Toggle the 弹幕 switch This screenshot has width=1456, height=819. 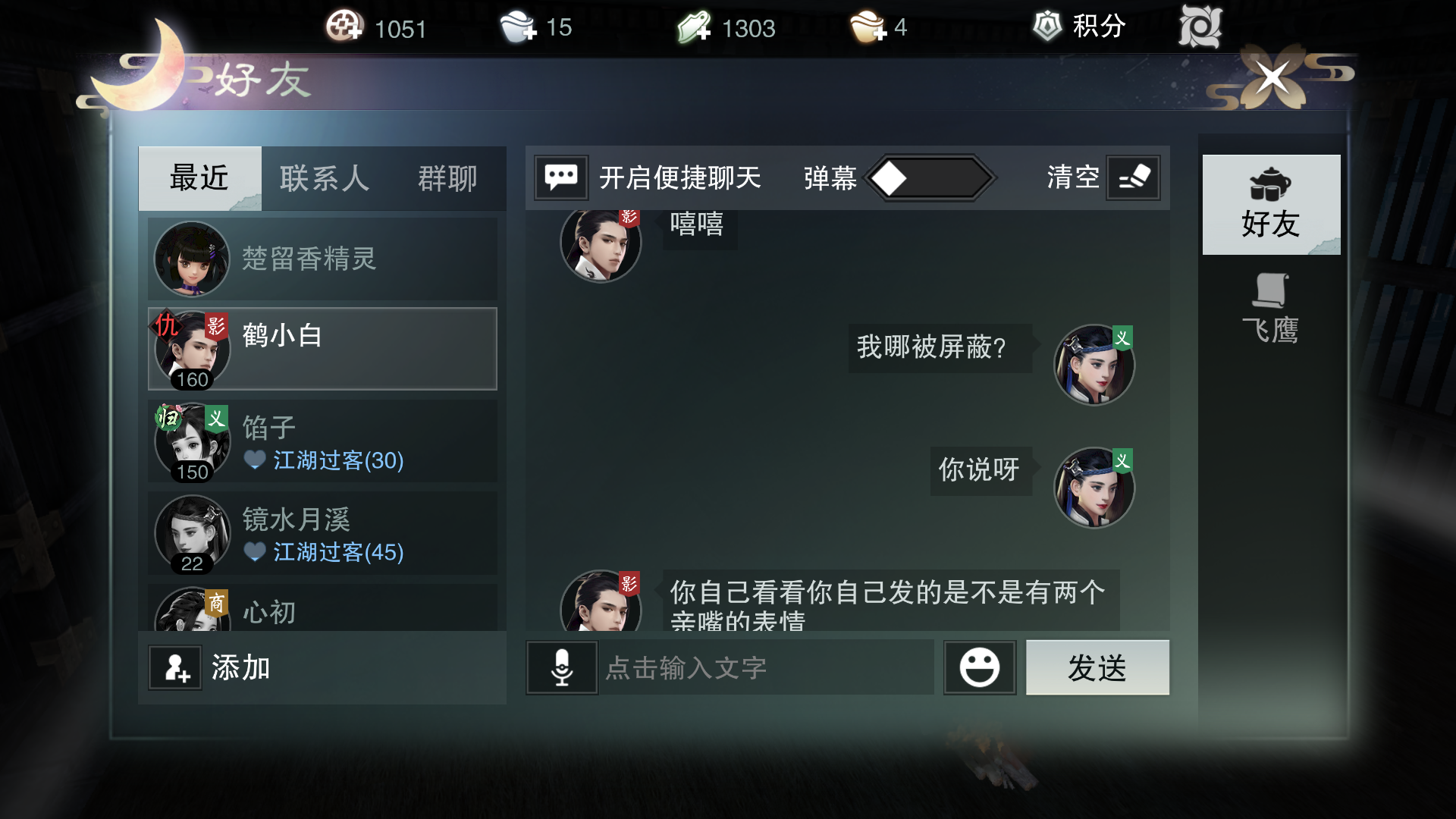930,178
